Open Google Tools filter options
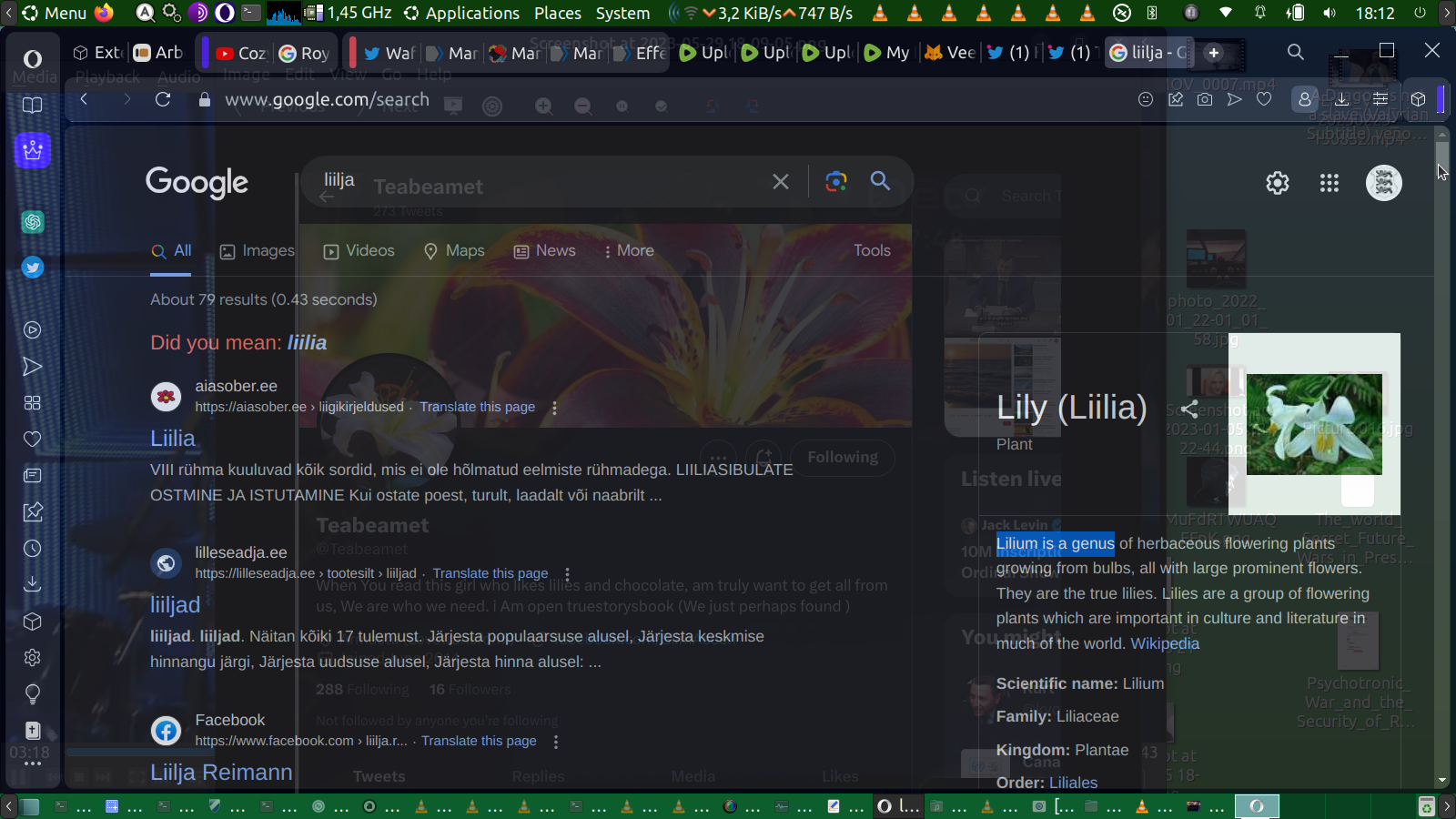The height and width of the screenshot is (819, 1456). pyautogui.click(x=872, y=250)
